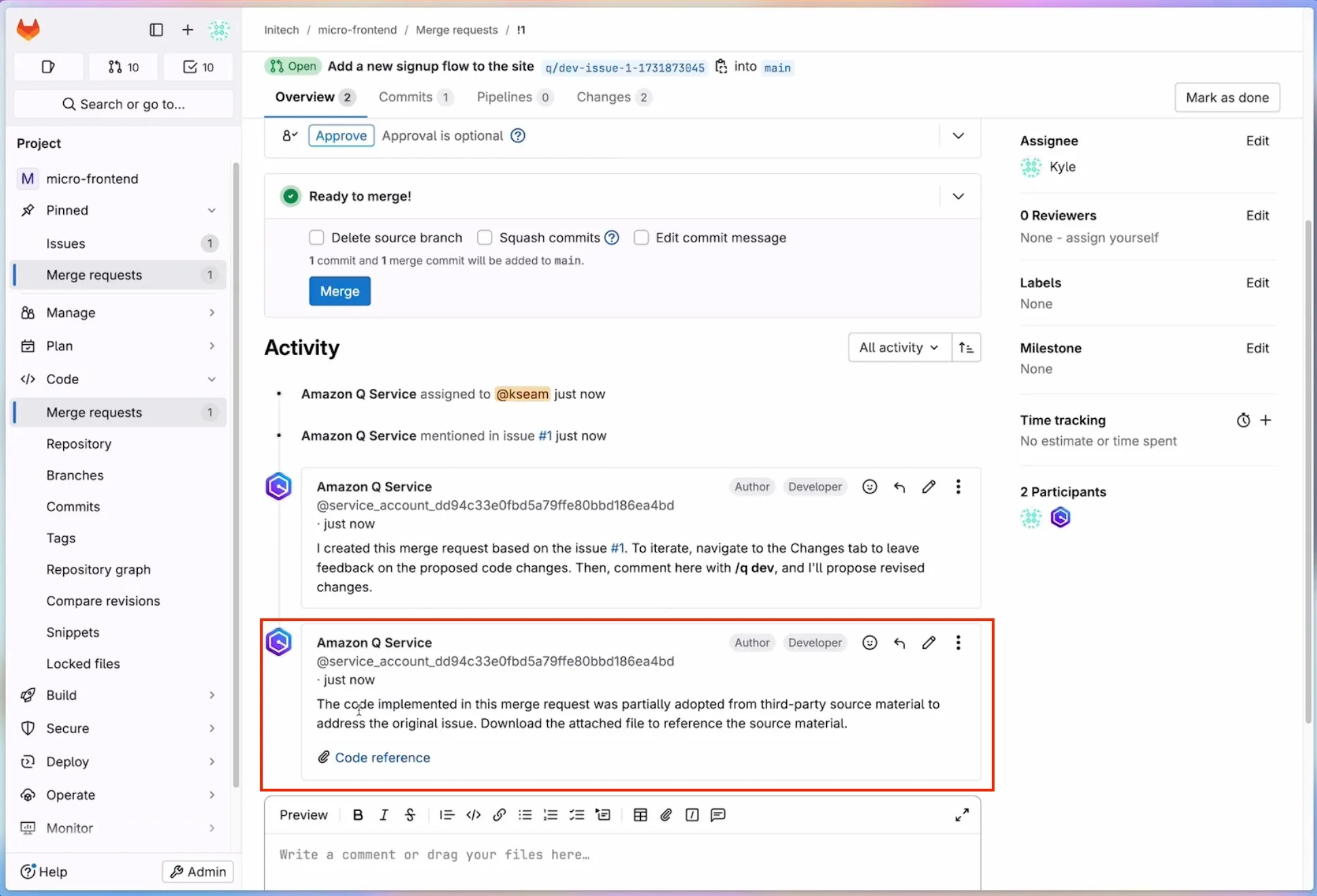Click the Amazon Q Service author avatar icon

pyautogui.click(x=279, y=643)
